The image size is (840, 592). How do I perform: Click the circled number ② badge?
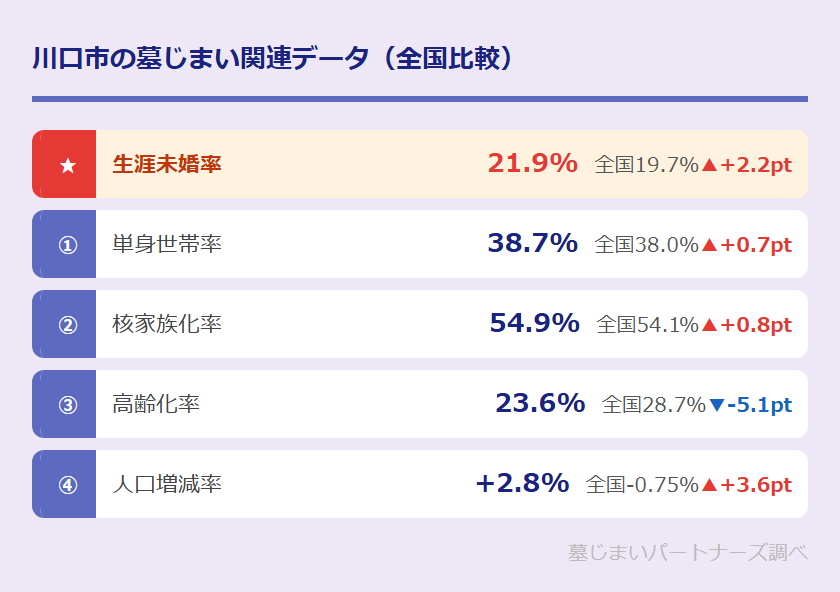[x=67, y=325]
